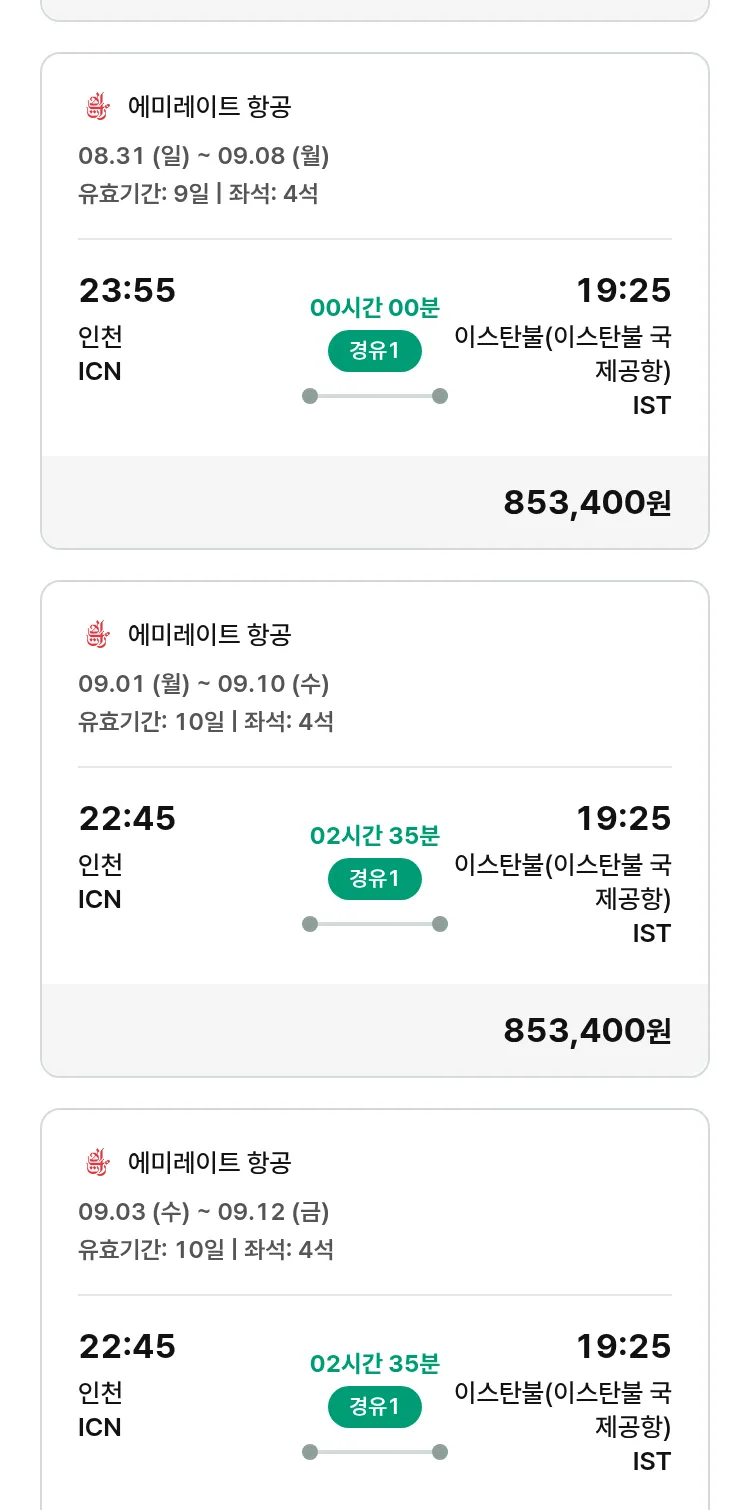Click 00시간 00분 duration label
Image resolution: width=750 pixels, height=1510 pixels.
click(375, 308)
